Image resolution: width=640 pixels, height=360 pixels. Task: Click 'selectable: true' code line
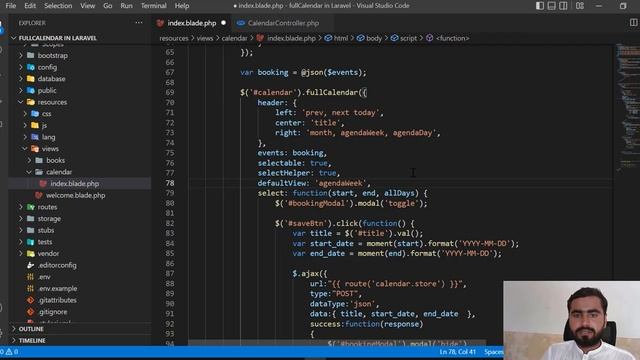294,163
